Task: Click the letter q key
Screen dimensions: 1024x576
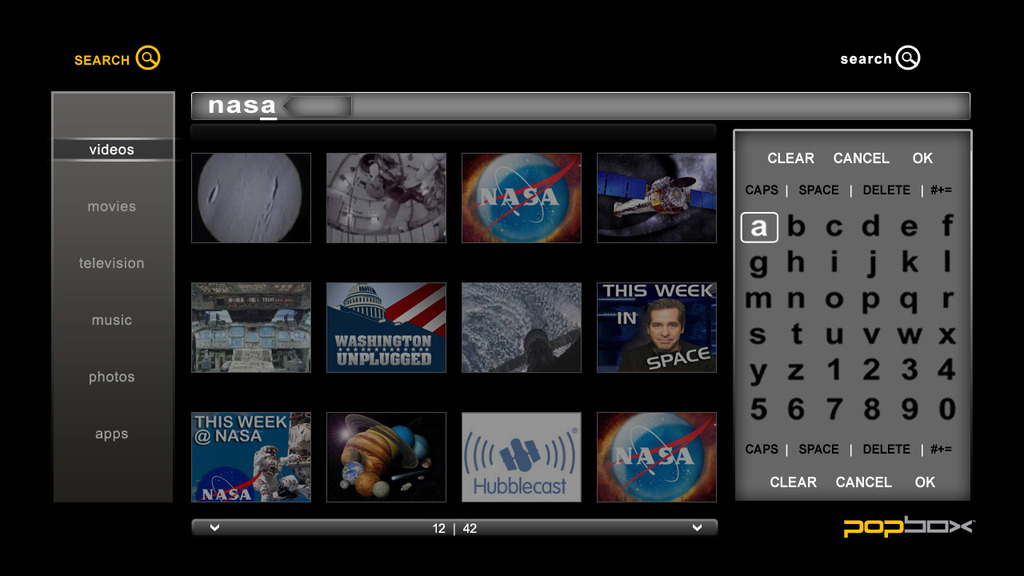Action: coord(908,300)
